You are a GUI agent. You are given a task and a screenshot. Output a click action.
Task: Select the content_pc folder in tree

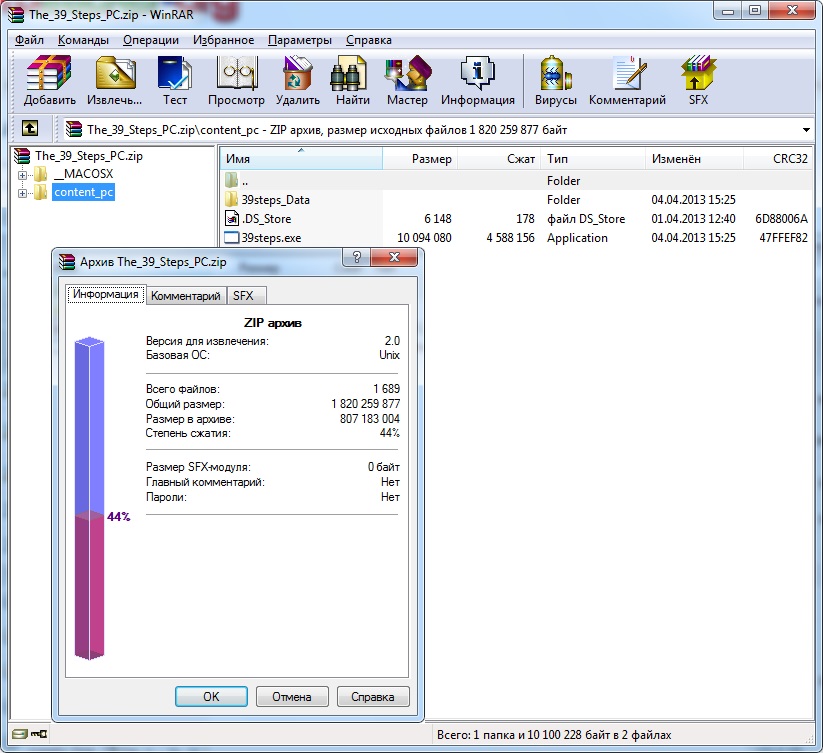[83, 192]
